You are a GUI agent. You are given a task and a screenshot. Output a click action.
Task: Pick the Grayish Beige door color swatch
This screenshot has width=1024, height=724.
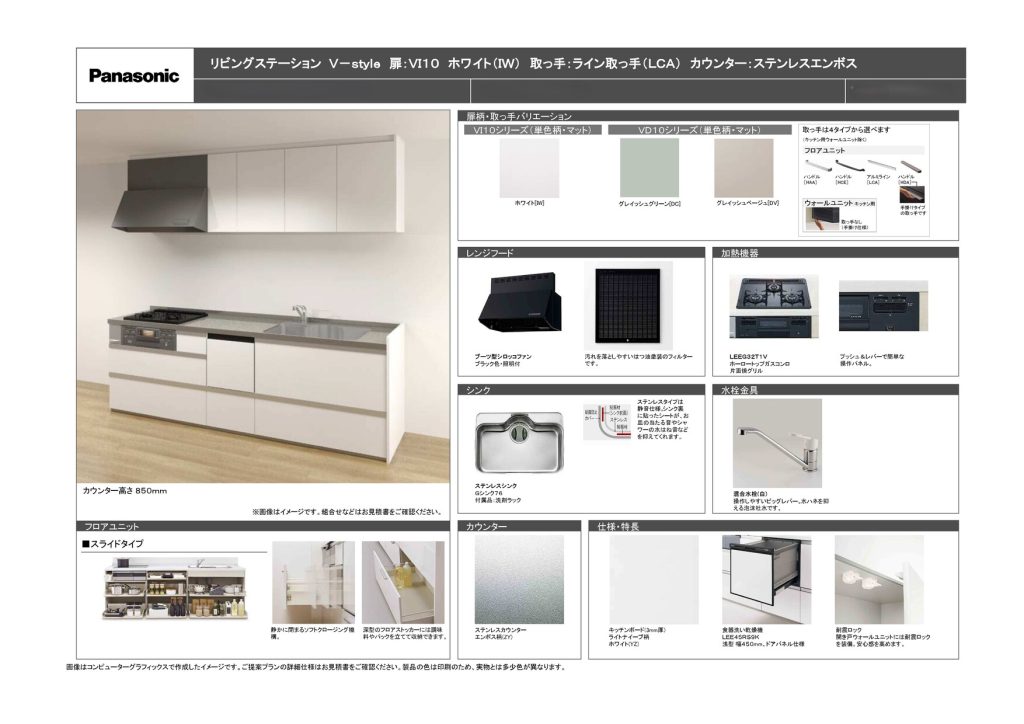click(744, 167)
